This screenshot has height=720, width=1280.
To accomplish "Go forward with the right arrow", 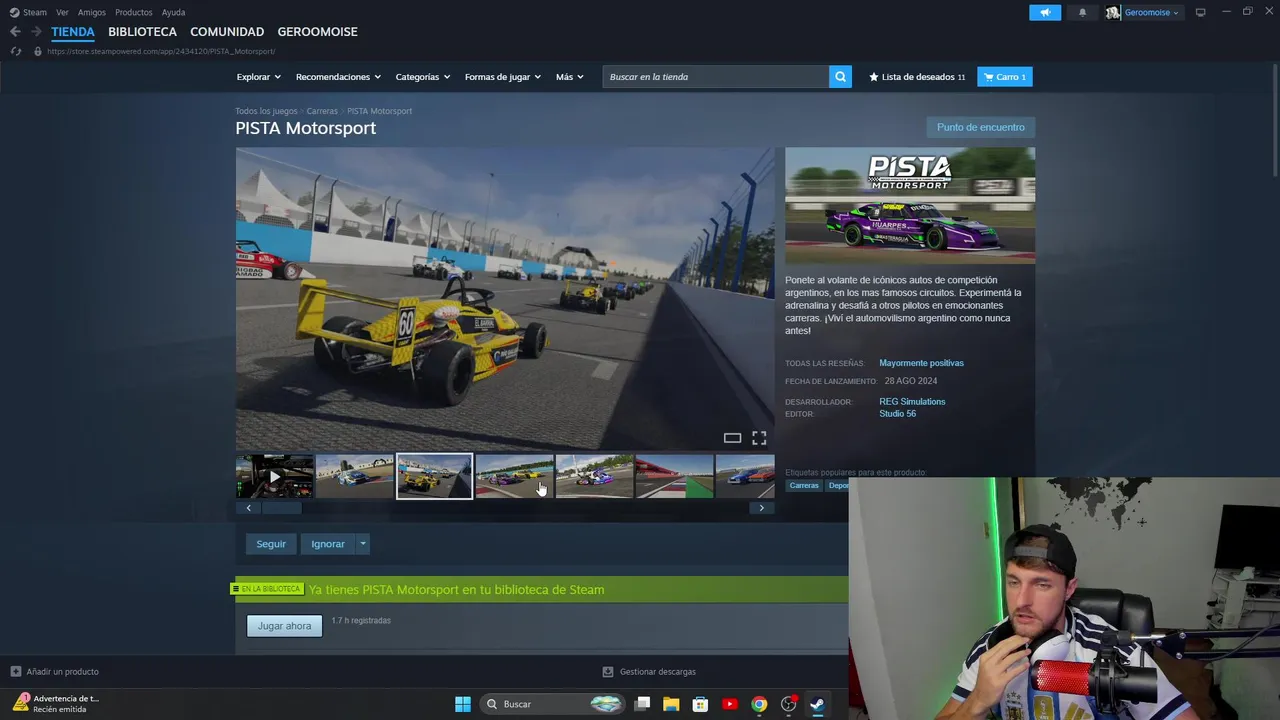I will [x=36, y=32].
